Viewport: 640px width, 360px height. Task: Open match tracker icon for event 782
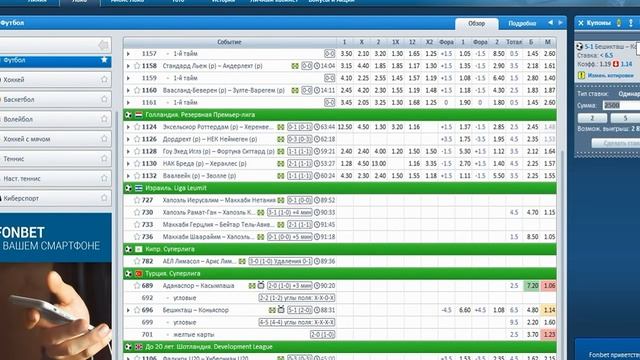click(242, 261)
